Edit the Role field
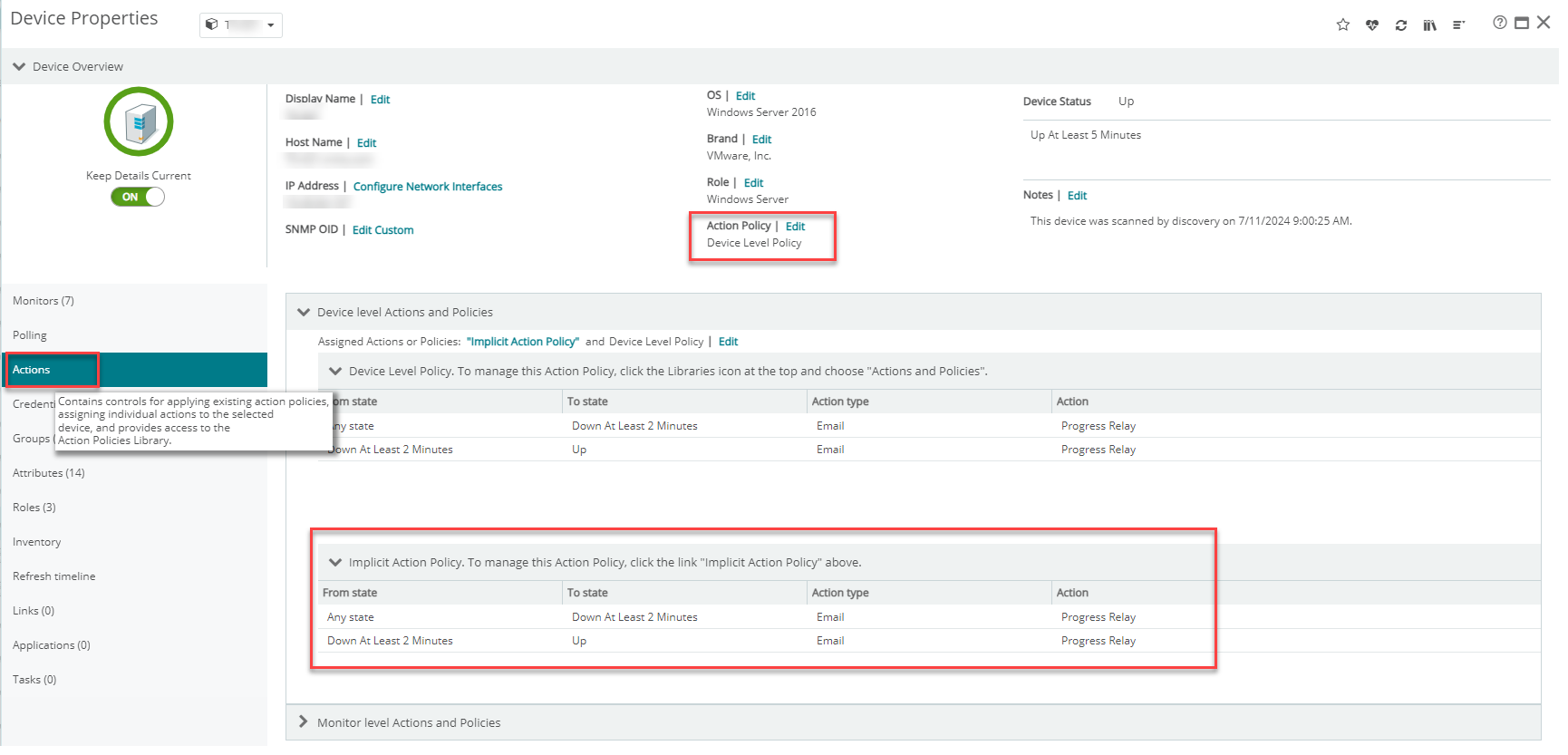Viewport: 1568px width, 755px height. click(753, 183)
